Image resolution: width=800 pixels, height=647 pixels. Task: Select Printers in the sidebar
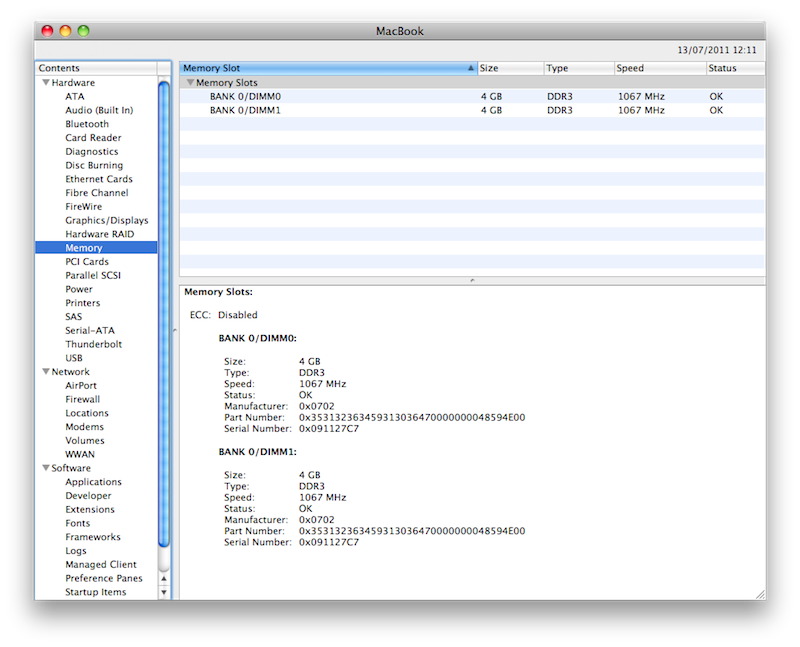pyautogui.click(x=83, y=303)
